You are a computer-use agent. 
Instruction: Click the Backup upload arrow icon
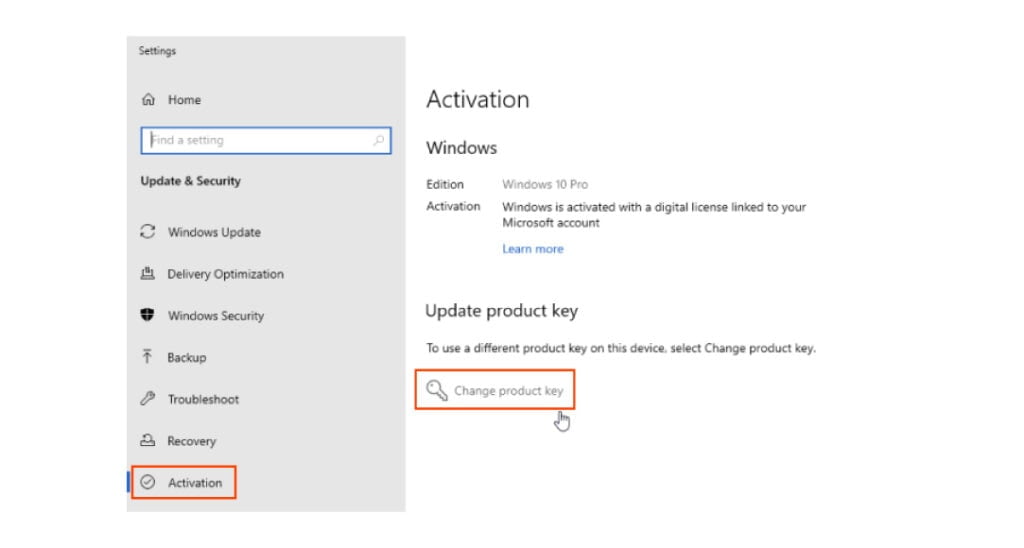(148, 357)
